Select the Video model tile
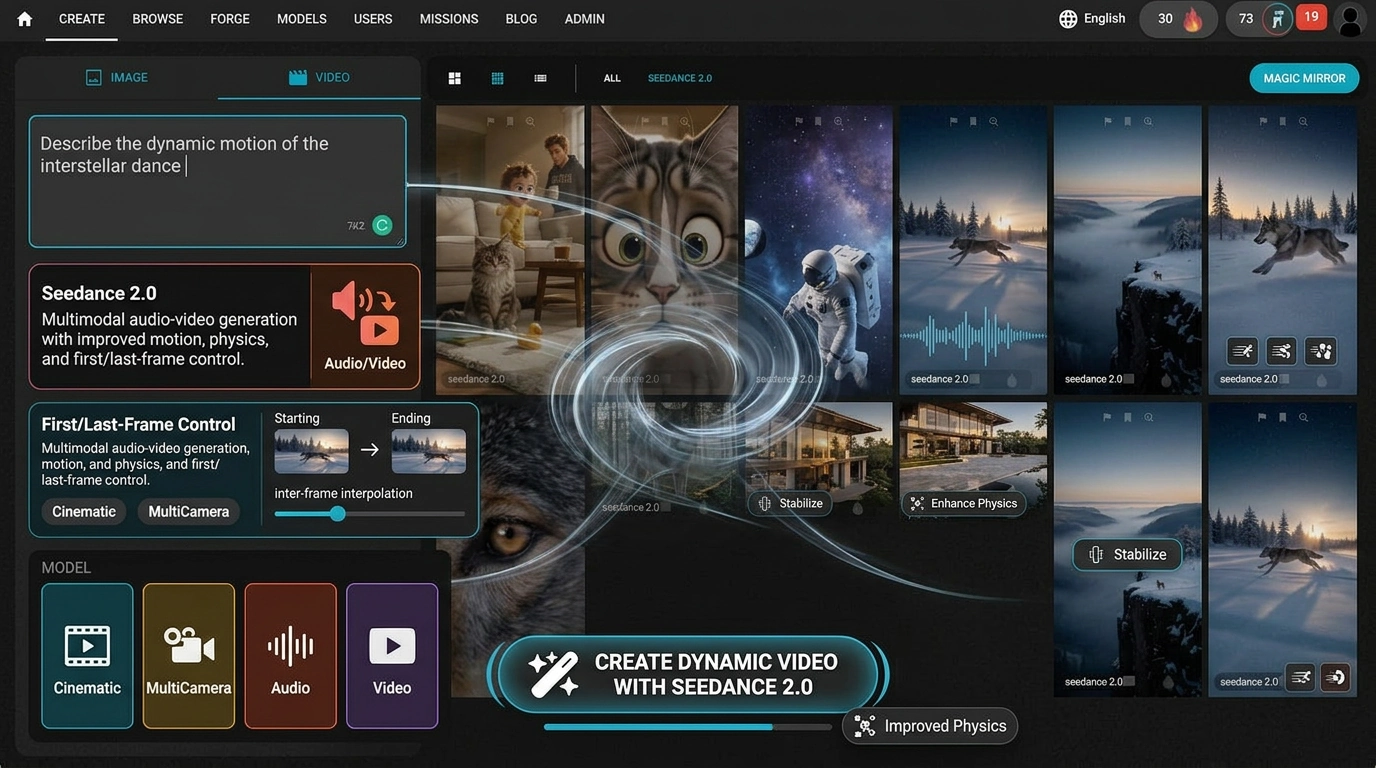This screenshot has height=768, width=1376. coord(392,656)
